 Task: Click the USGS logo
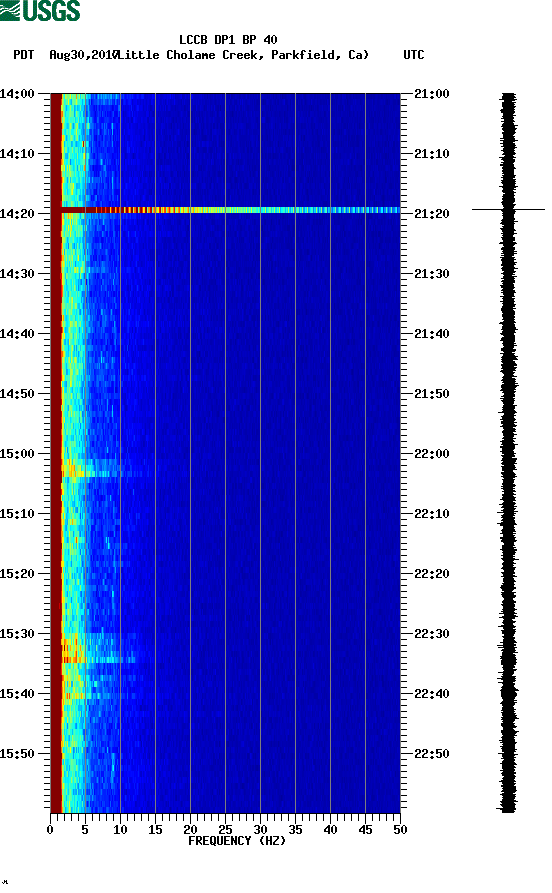click(40, 10)
